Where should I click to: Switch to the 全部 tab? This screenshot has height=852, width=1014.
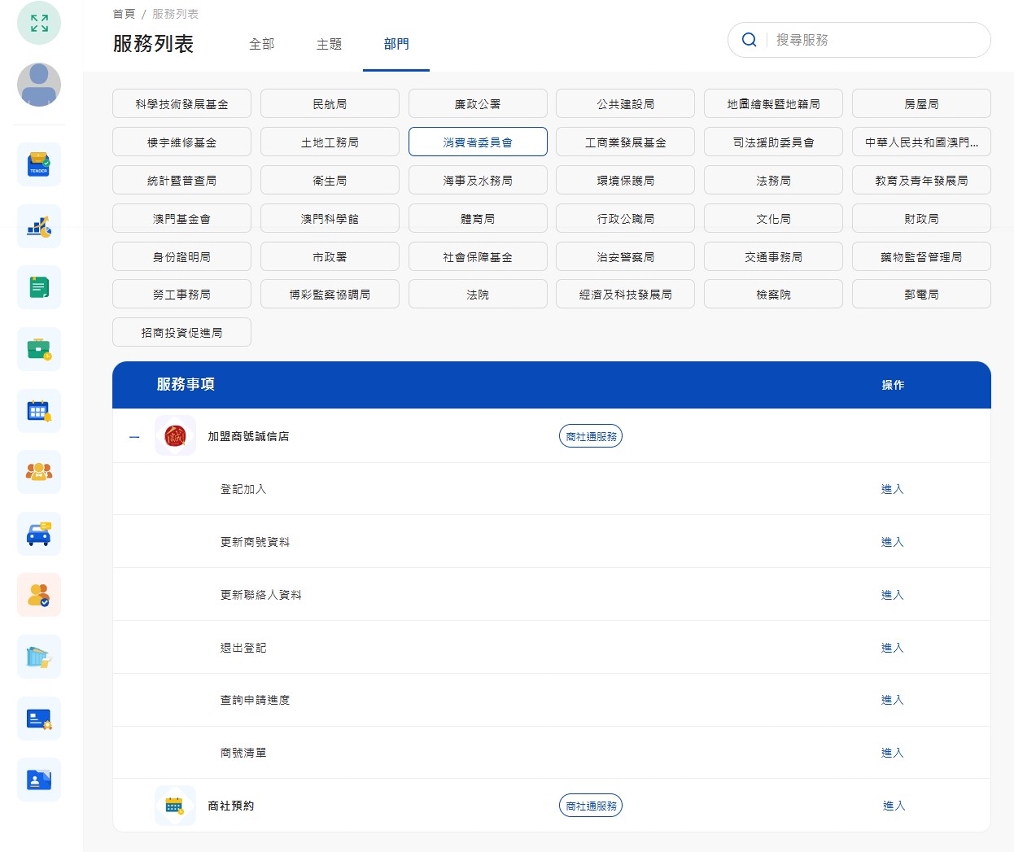(x=262, y=44)
